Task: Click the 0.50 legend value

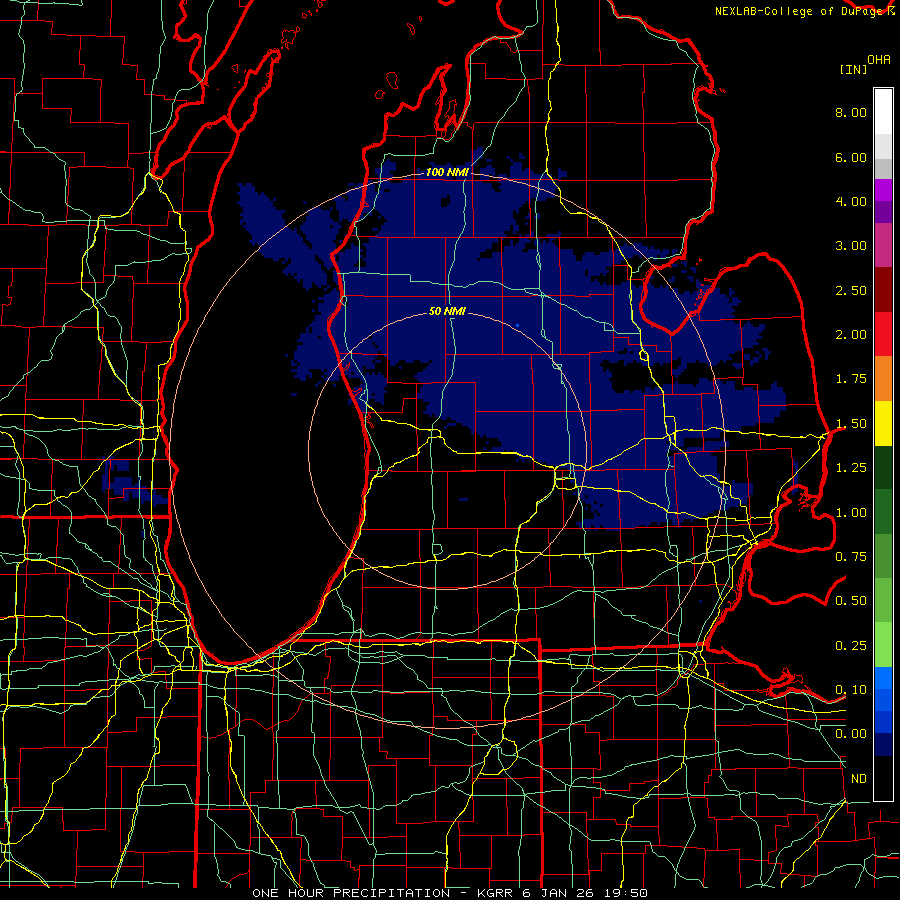Action: click(851, 601)
